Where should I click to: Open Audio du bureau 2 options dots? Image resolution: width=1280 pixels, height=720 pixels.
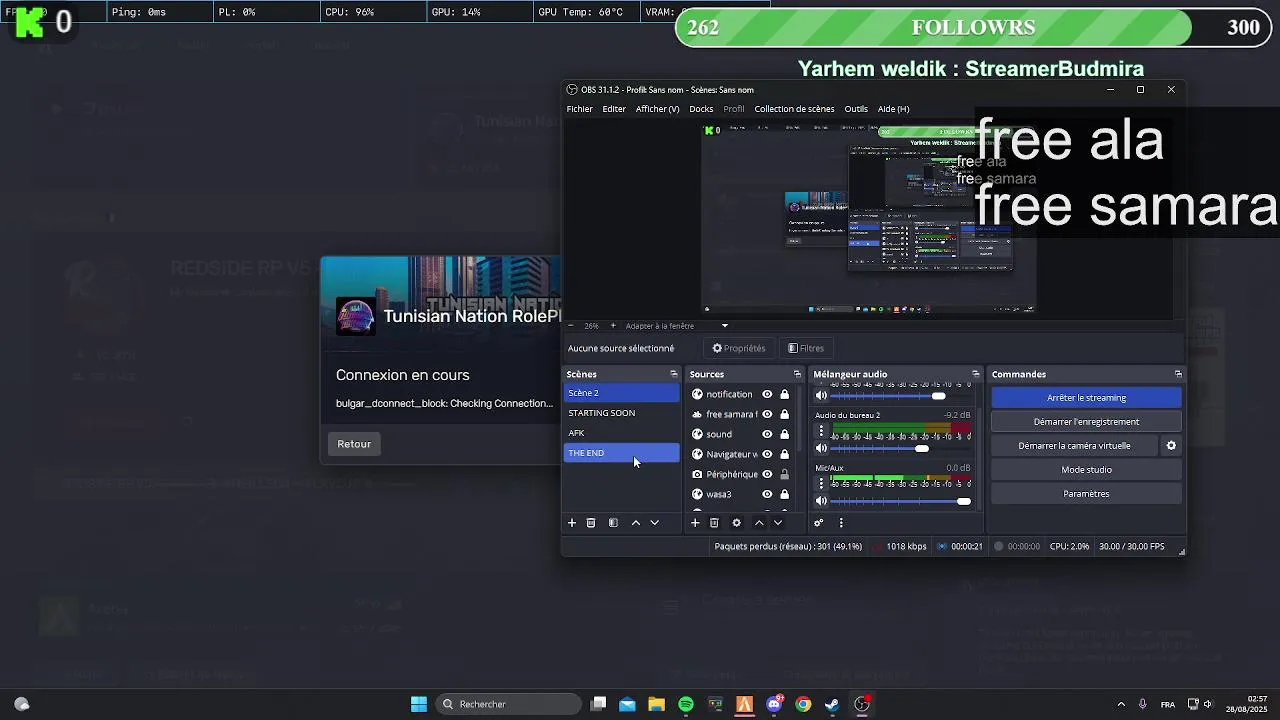(x=822, y=431)
